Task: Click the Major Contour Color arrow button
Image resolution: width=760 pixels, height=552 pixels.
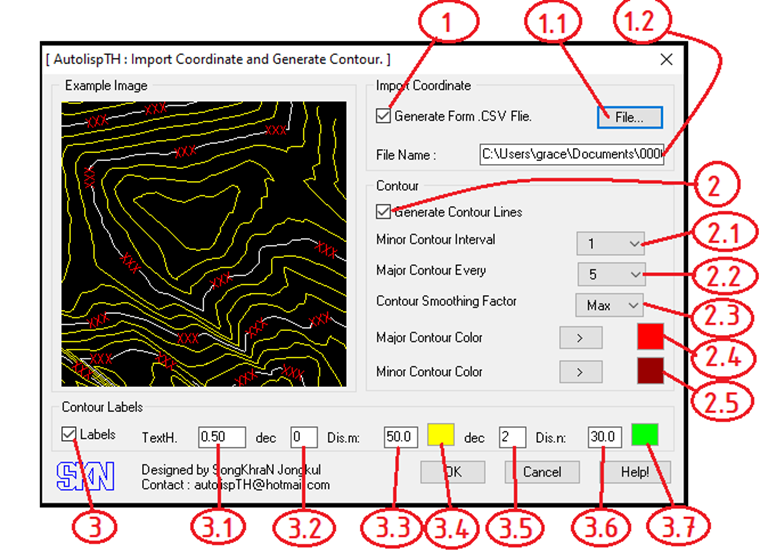Action: click(581, 338)
